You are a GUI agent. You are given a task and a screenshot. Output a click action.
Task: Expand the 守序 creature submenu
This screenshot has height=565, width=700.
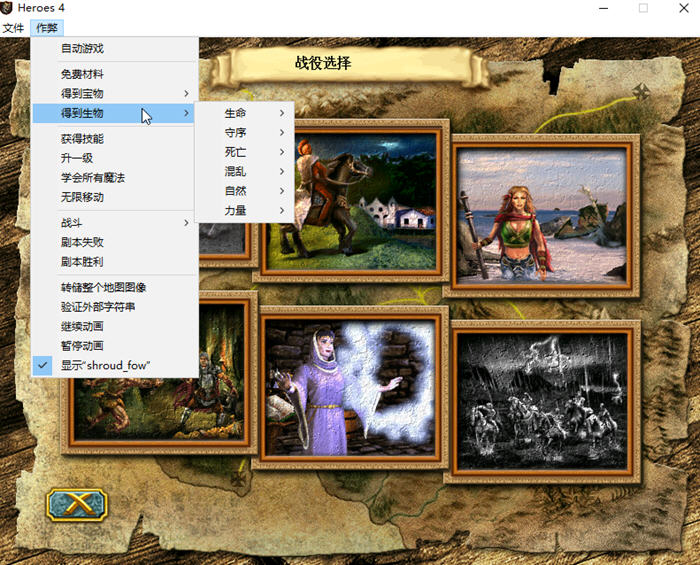pos(244,133)
